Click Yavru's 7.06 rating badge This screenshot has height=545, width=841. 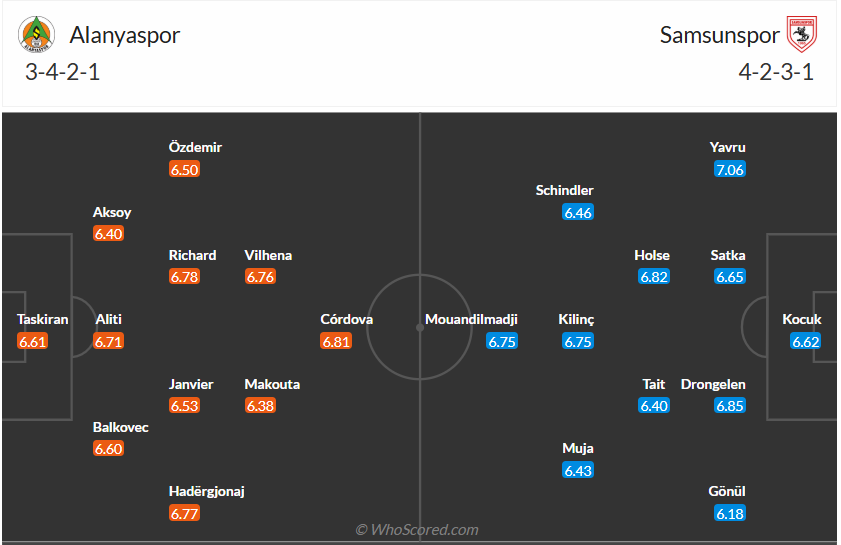(x=730, y=169)
